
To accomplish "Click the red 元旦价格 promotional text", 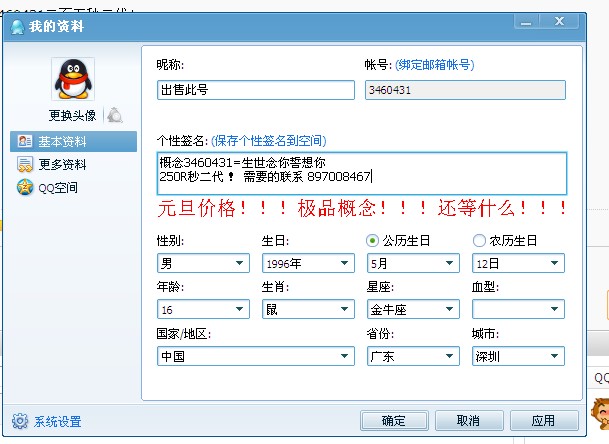I will click(362, 208).
